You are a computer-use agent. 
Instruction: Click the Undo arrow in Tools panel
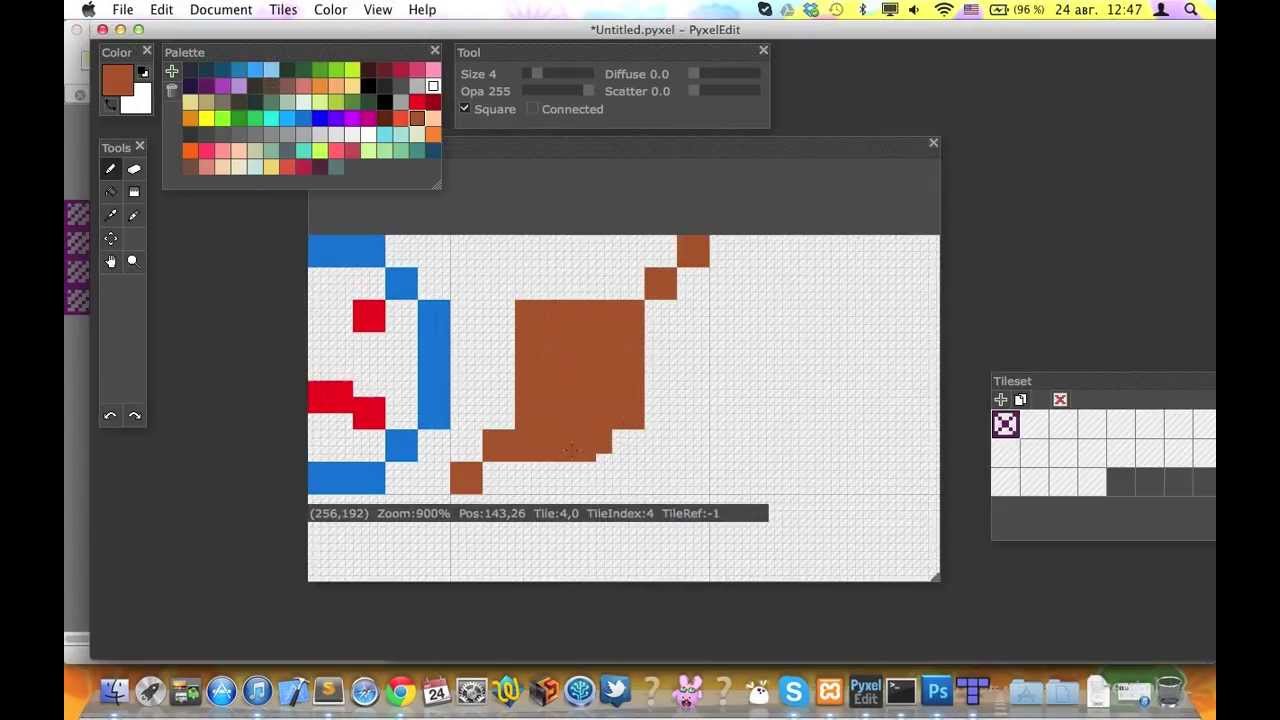click(111, 416)
